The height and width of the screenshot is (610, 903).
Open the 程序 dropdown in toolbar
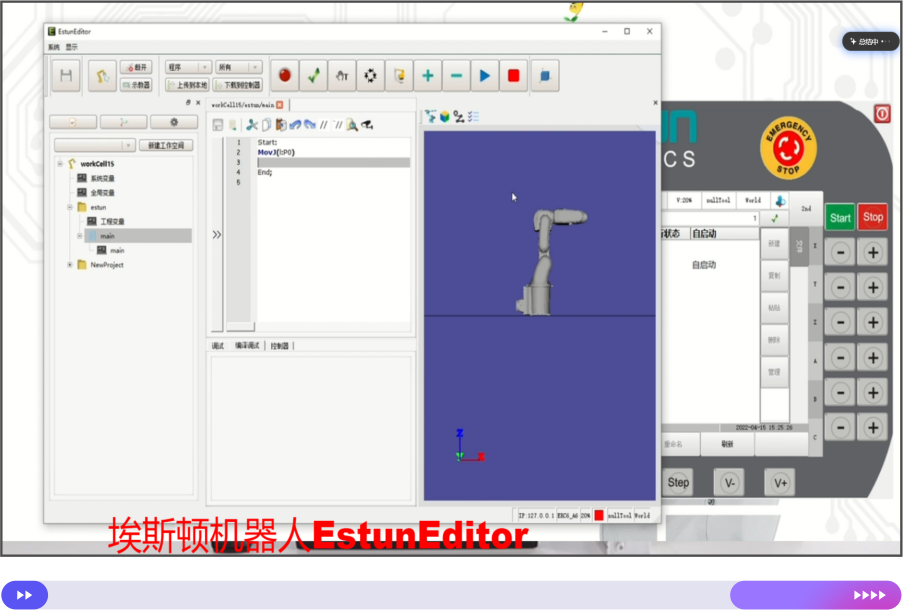tap(187, 67)
